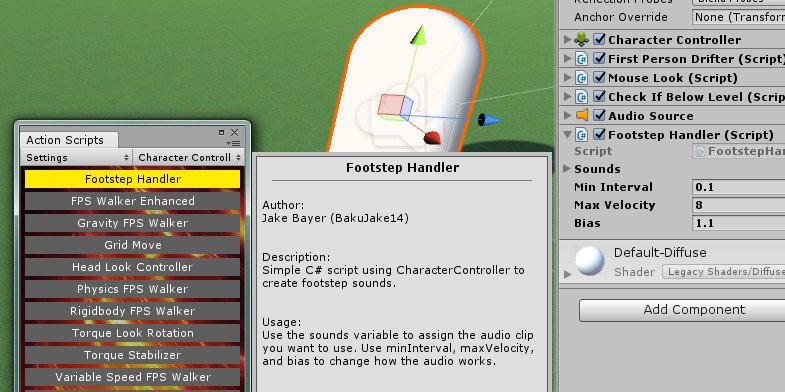Open the Action Scripts panel options menu icon

pyautogui.click(x=234, y=143)
